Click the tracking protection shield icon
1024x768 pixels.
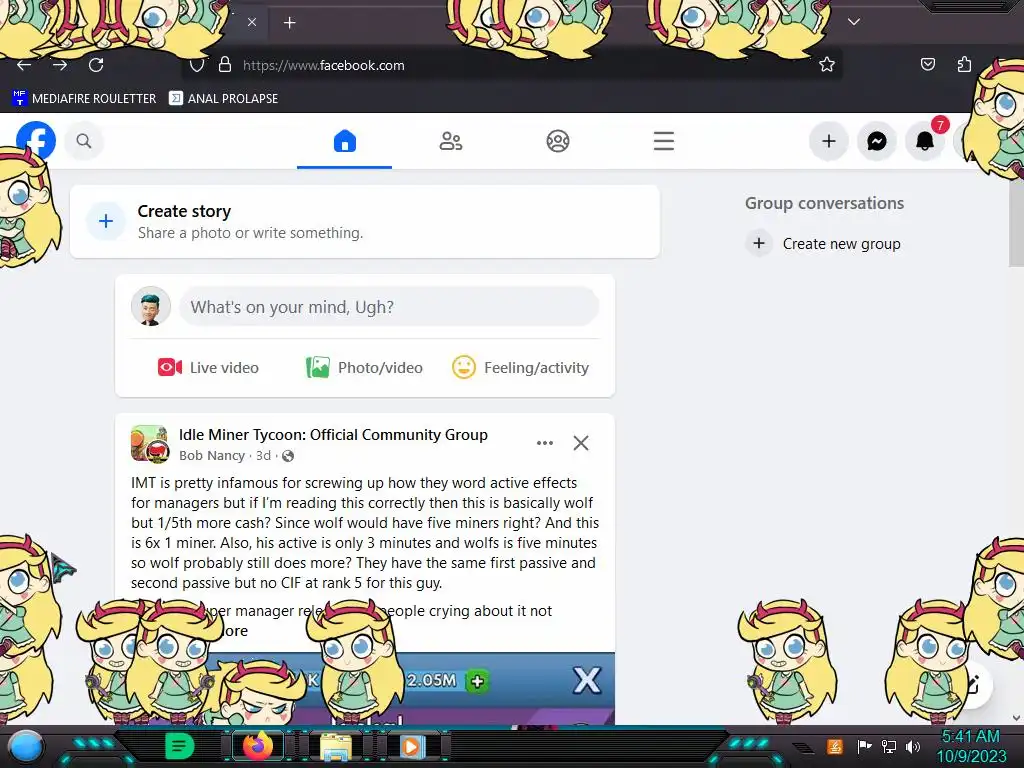click(197, 65)
